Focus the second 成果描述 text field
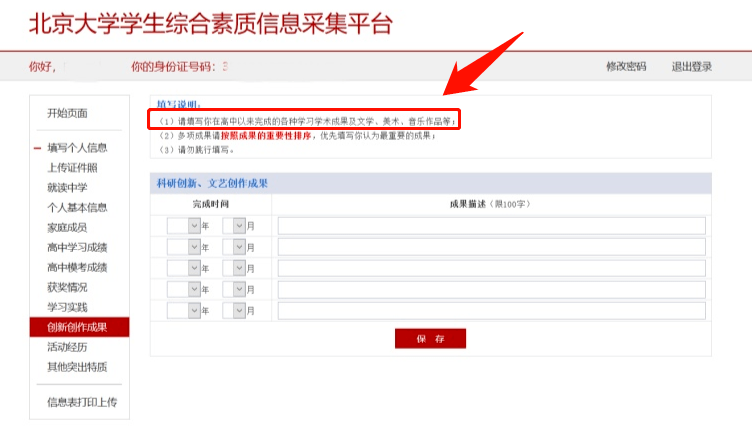Screen dimensions: 752x432 pyautogui.click(x=492, y=247)
